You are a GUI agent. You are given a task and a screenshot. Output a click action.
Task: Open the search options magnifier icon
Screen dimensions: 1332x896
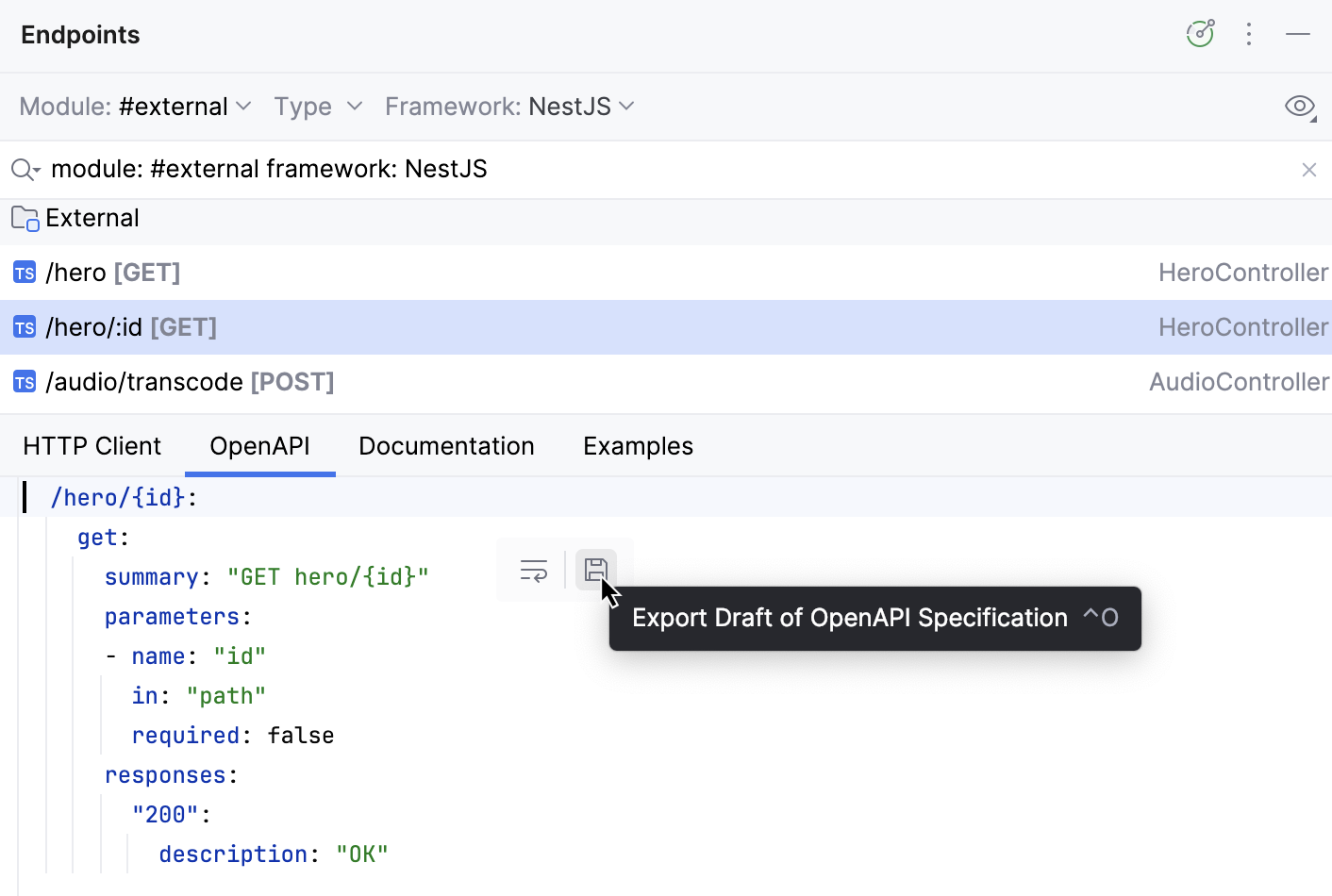click(25, 169)
